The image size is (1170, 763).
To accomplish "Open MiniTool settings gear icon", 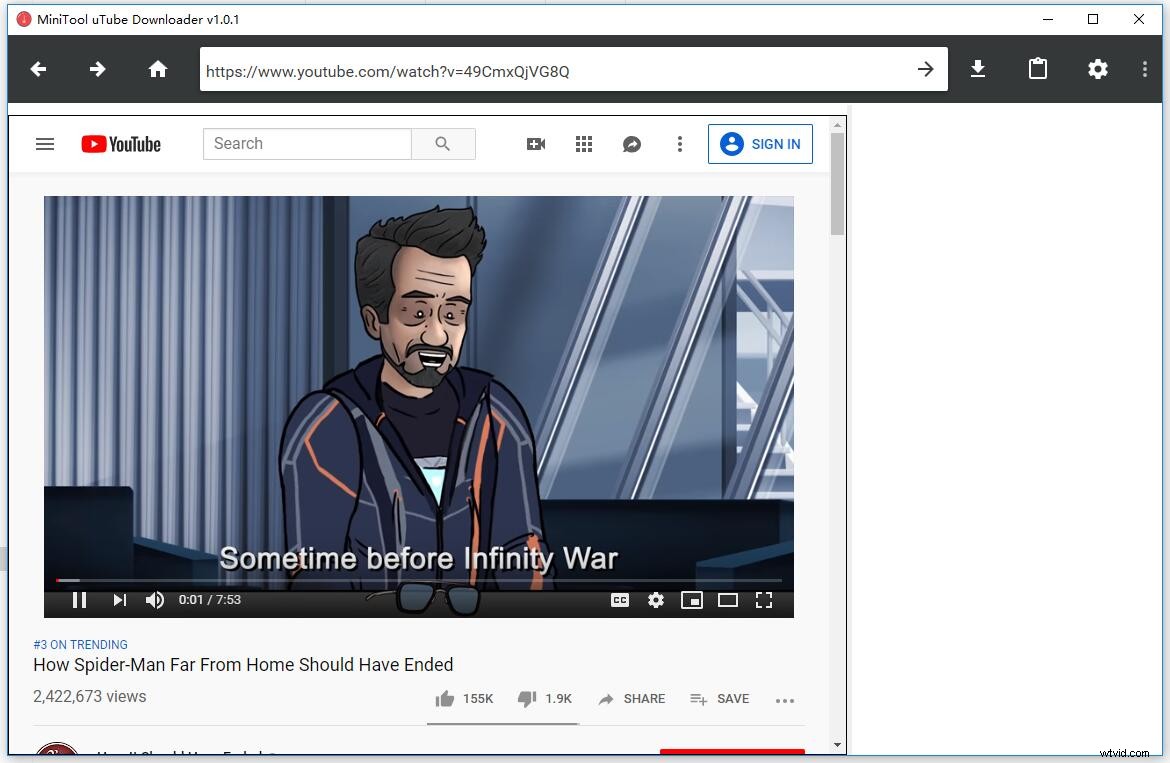I will pos(1098,69).
